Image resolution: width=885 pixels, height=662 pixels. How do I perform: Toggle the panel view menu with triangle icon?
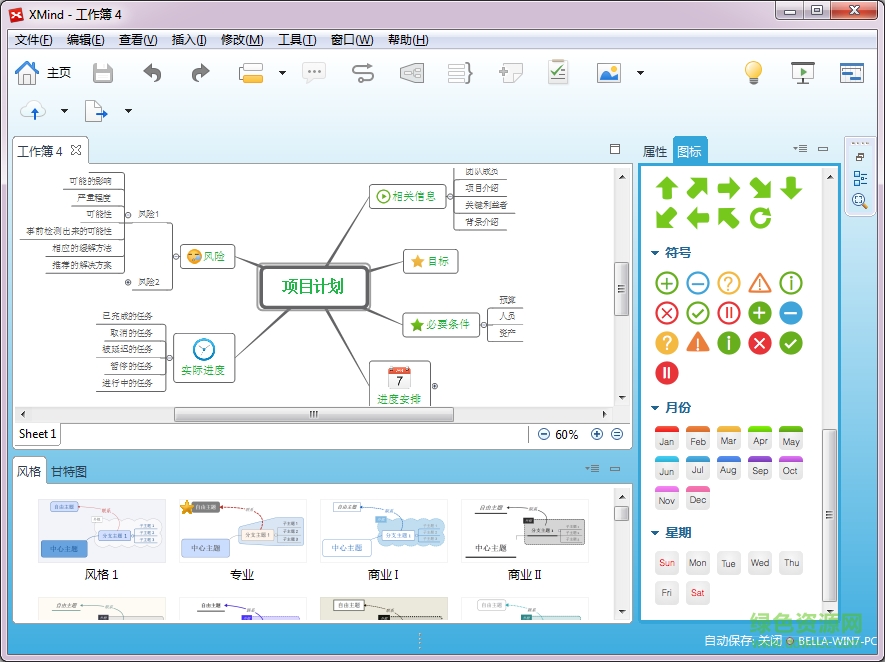(x=799, y=147)
